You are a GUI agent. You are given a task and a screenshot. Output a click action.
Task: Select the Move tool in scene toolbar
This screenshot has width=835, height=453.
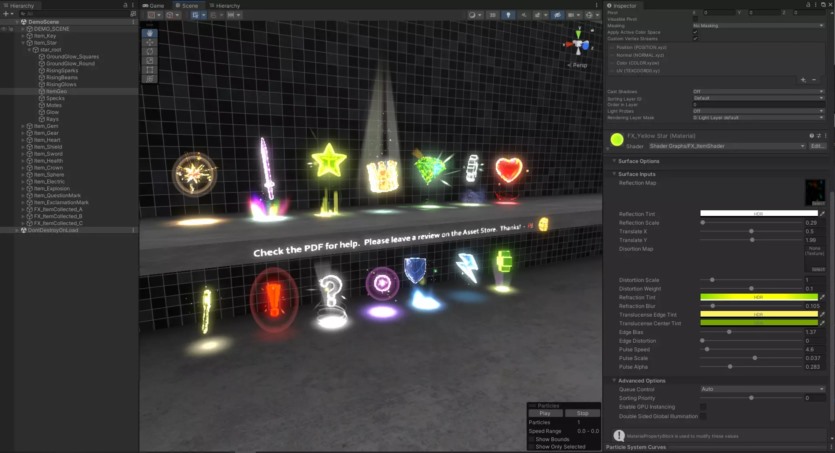coord(150,42)
